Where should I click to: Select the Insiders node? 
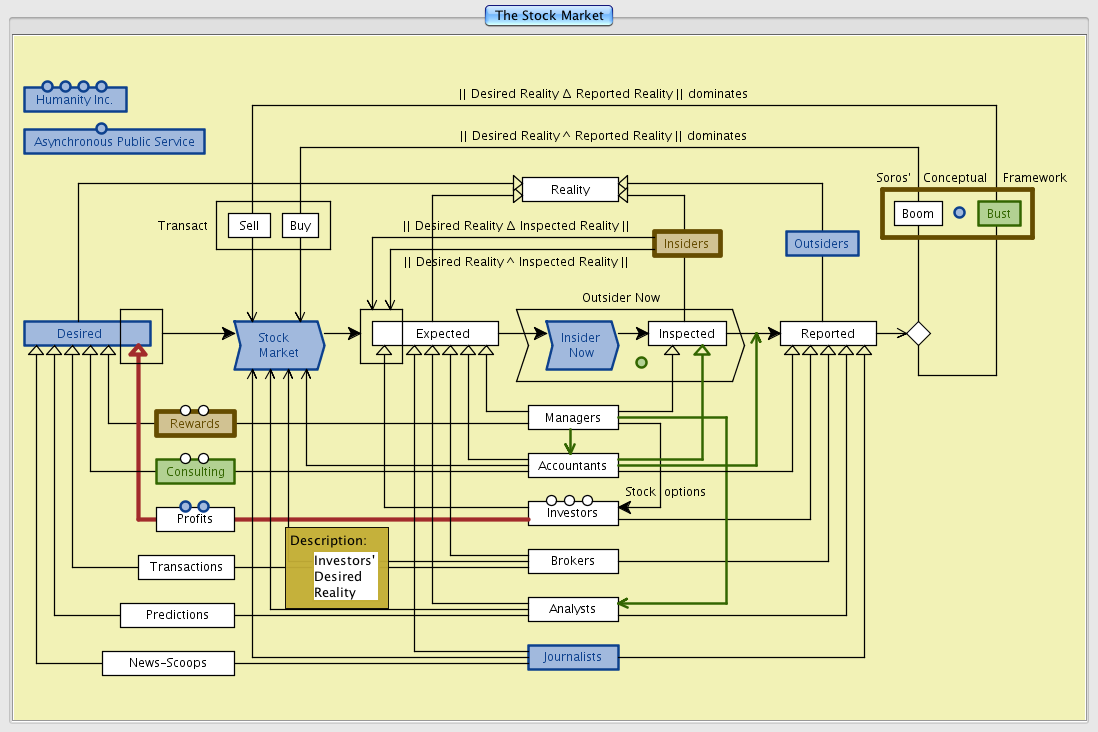tap(686, 243)
